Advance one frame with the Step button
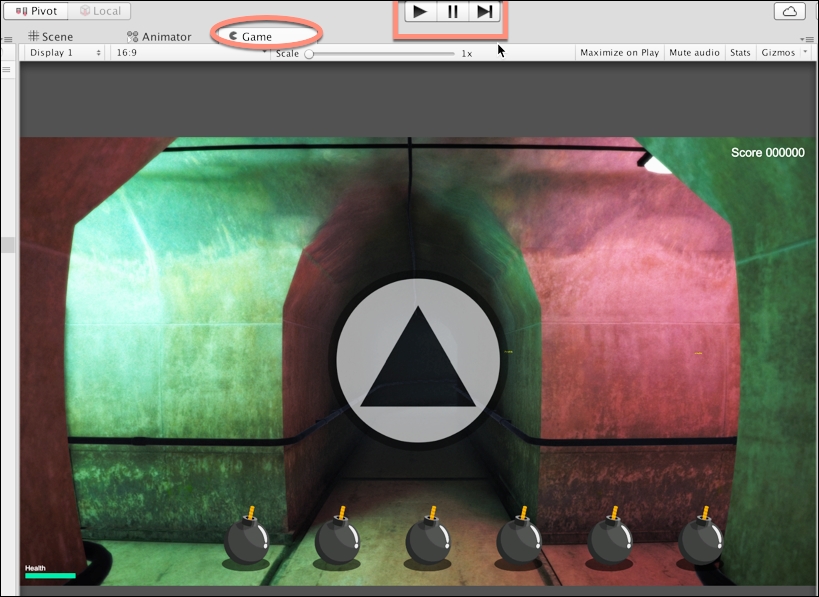The image size is (819, 597). pyautogui.click(x=484, y=11)
